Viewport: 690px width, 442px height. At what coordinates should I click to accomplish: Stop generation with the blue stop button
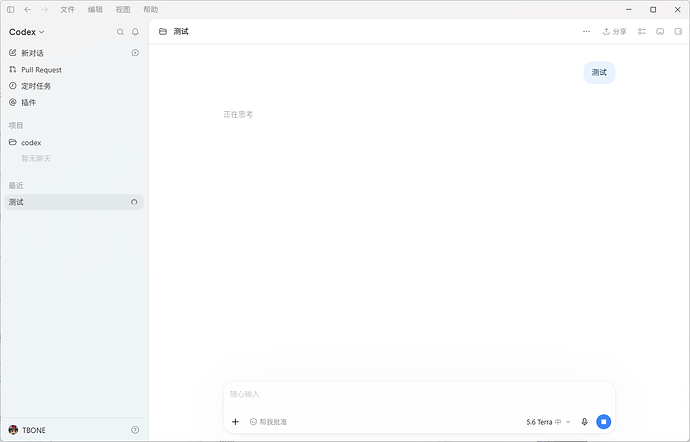(x=603, y=422)
